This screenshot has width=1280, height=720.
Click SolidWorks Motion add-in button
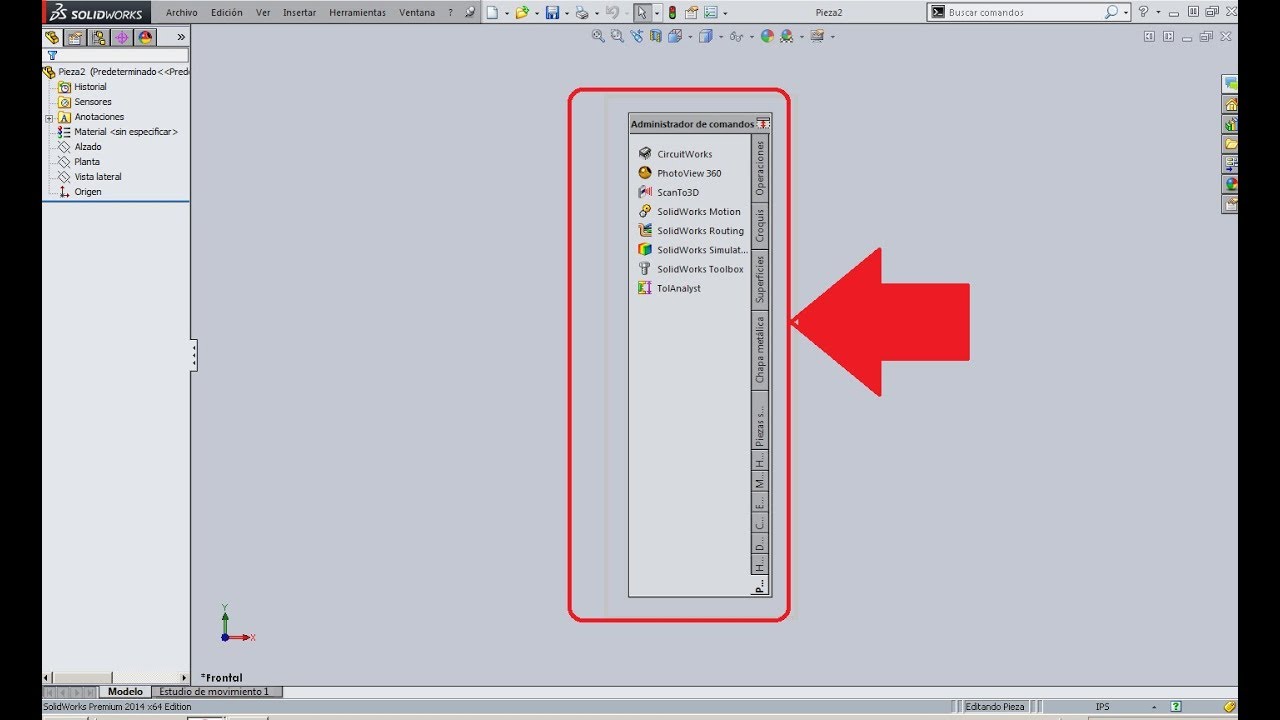690,212
